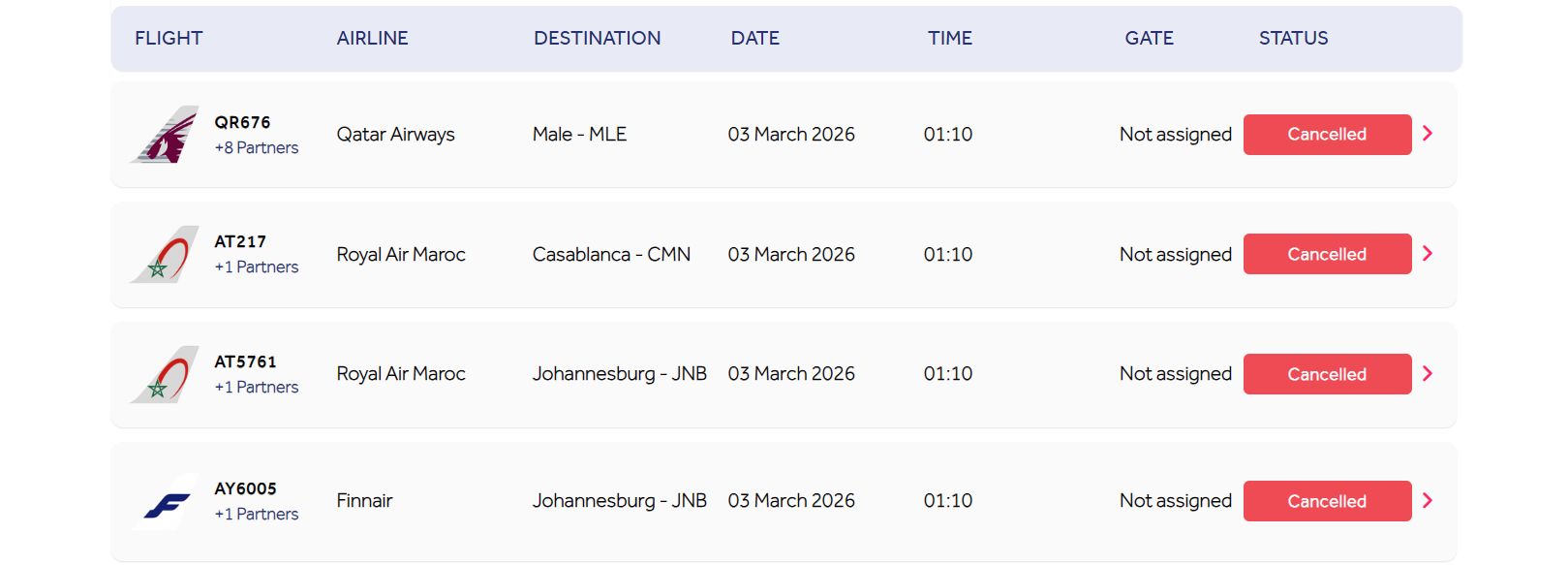The image size is (1568, 565).
Task: Click the Finnair tail logo
Action: point(166,502)
